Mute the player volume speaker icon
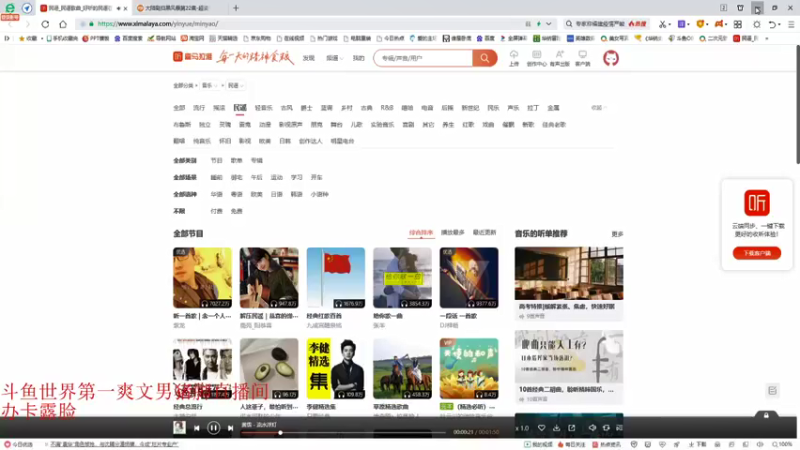800x450 pixels. (x=592, y=428)
